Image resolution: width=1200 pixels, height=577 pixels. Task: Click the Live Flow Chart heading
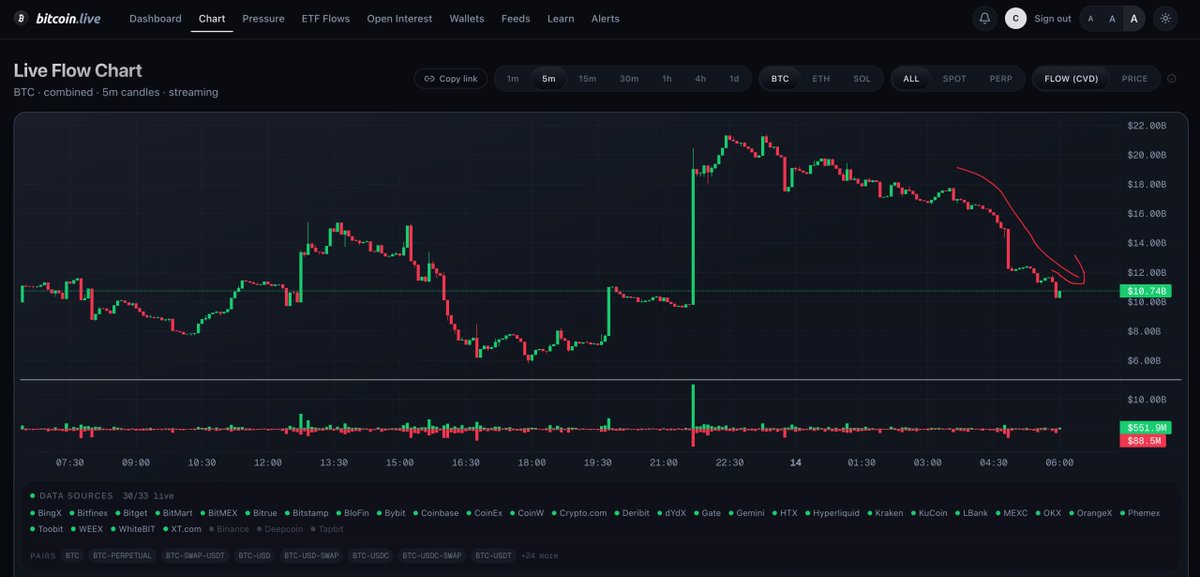(x=78, y=71)
